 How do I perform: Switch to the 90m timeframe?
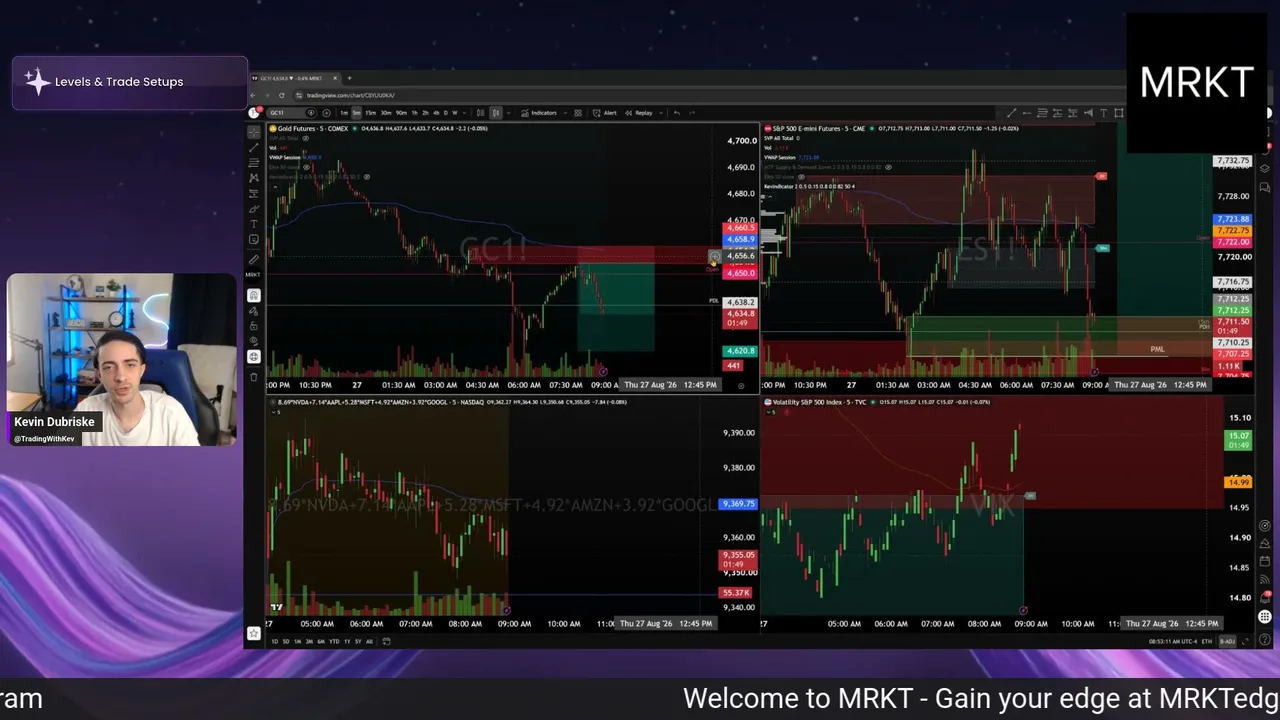401,113
